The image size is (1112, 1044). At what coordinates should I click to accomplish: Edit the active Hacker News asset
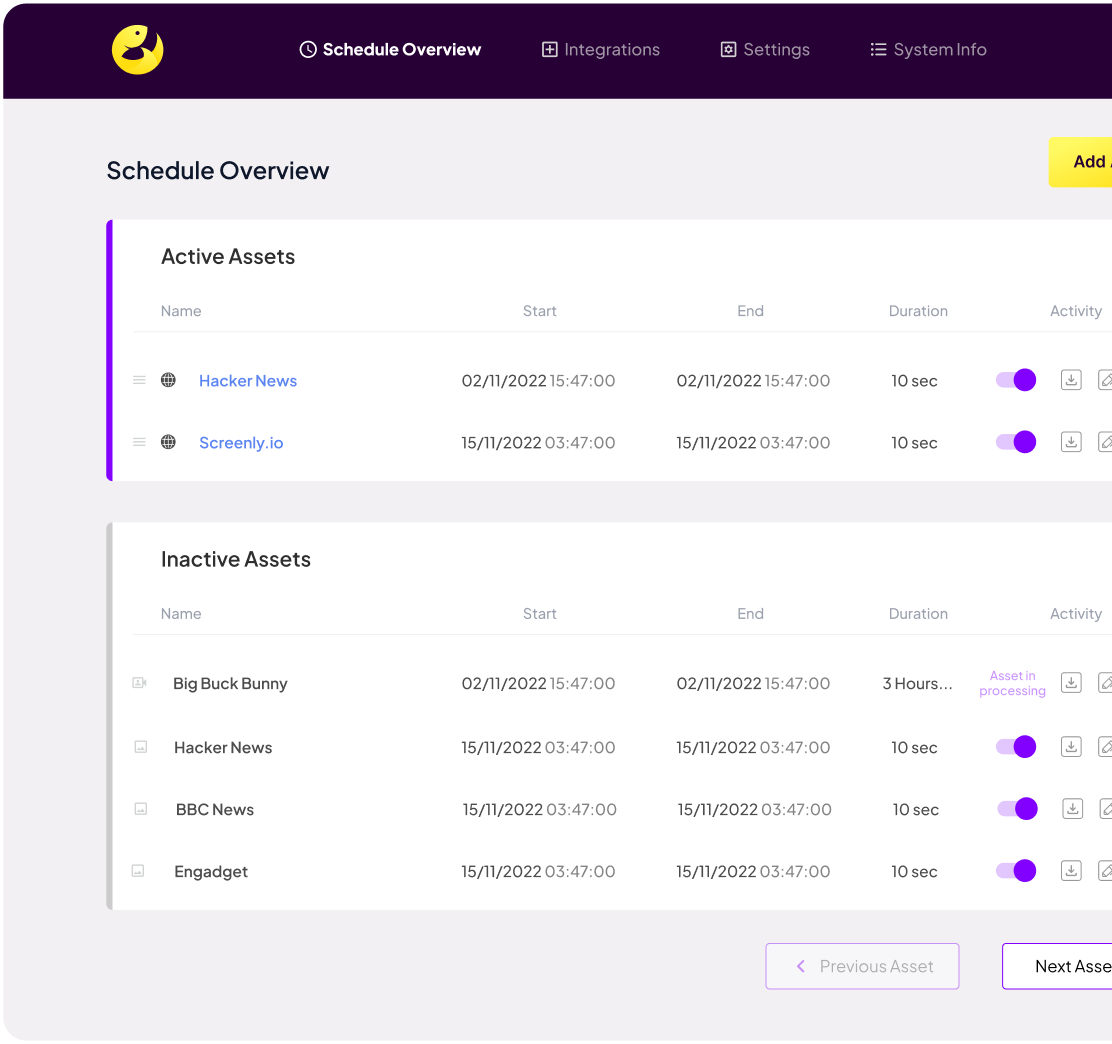(1105, 380)
